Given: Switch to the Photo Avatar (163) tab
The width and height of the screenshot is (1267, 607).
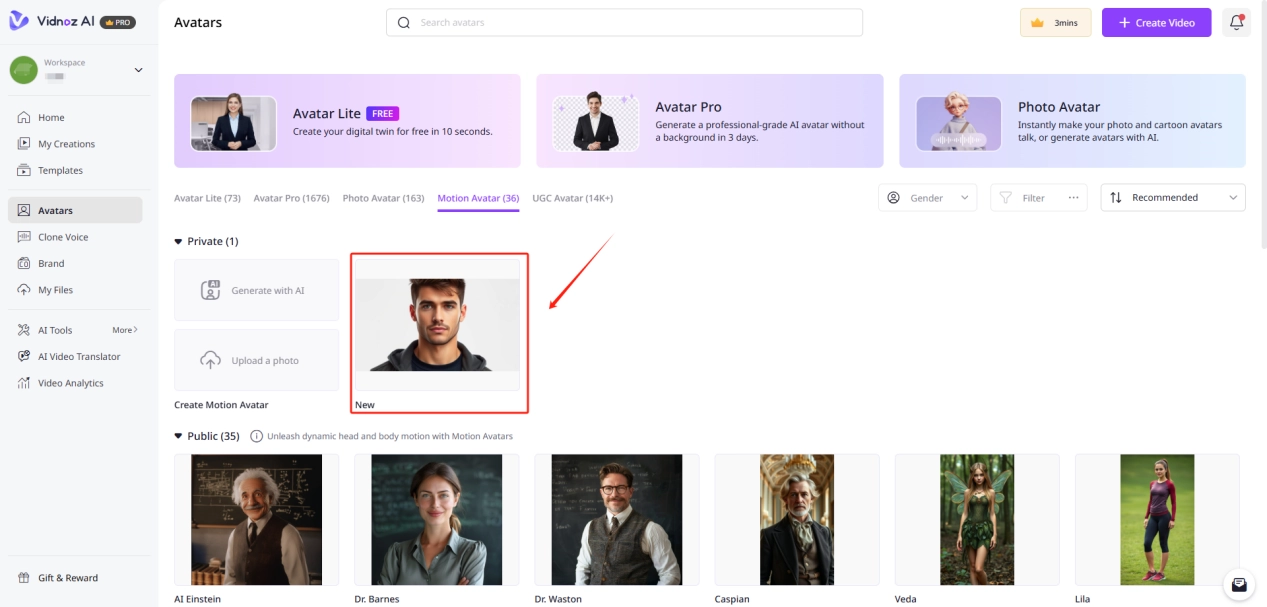Looking at the screenshot, I should coord(383,198).
